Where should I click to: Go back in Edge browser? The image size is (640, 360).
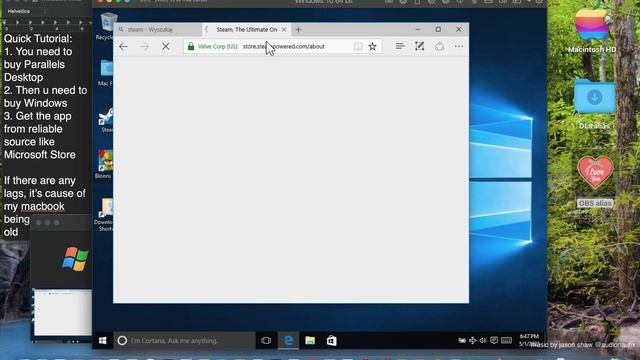click(x=123, y=47)
